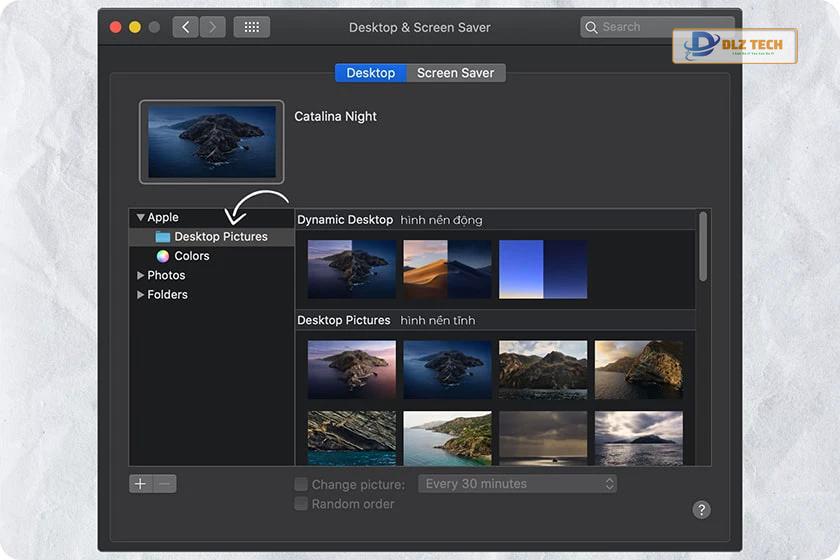Choose the Mojave dune dynamic desktop thumbnail

[x=447, y=269]
